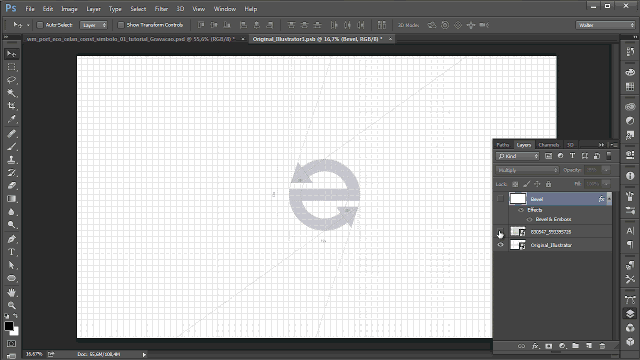This screenshot has height=360, width=640.
Task: Select the Zoom tool
Action: (x=11, y=305)
